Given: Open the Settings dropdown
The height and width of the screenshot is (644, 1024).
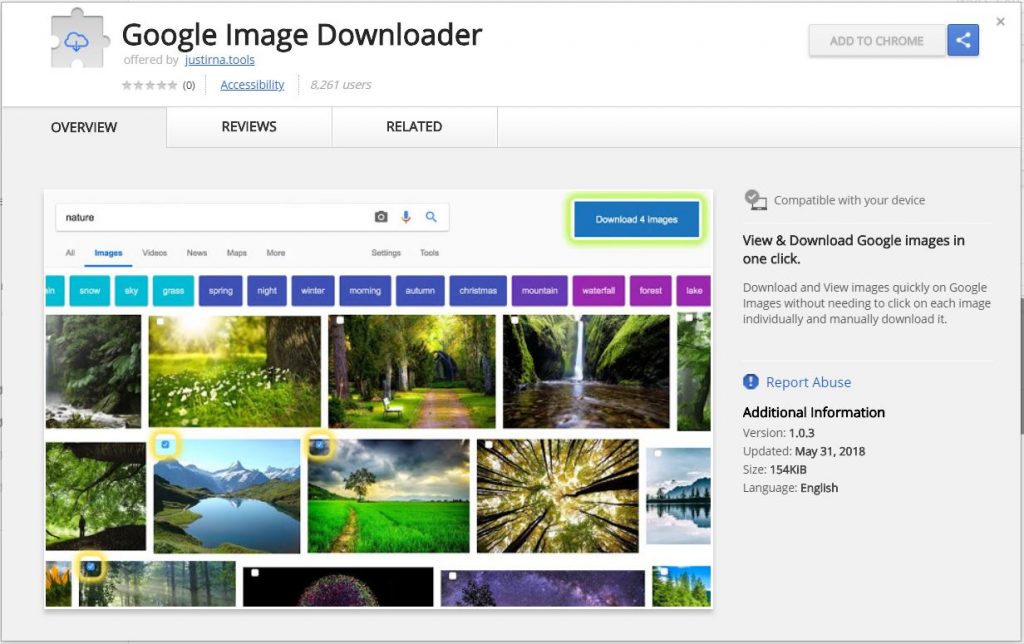Looking at the screenshot, I should point(386,253).
